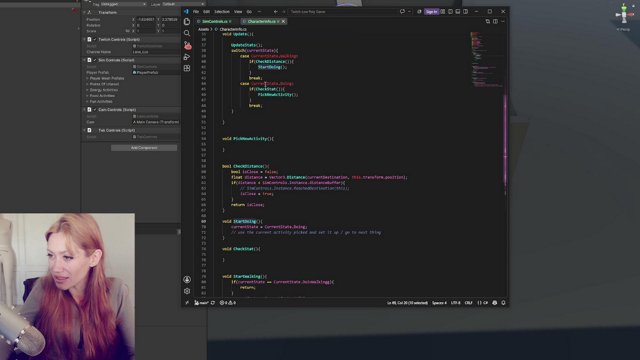Expand the Food Activities list
Viewport: 640px width, 360px height.
tap(87, 96)
